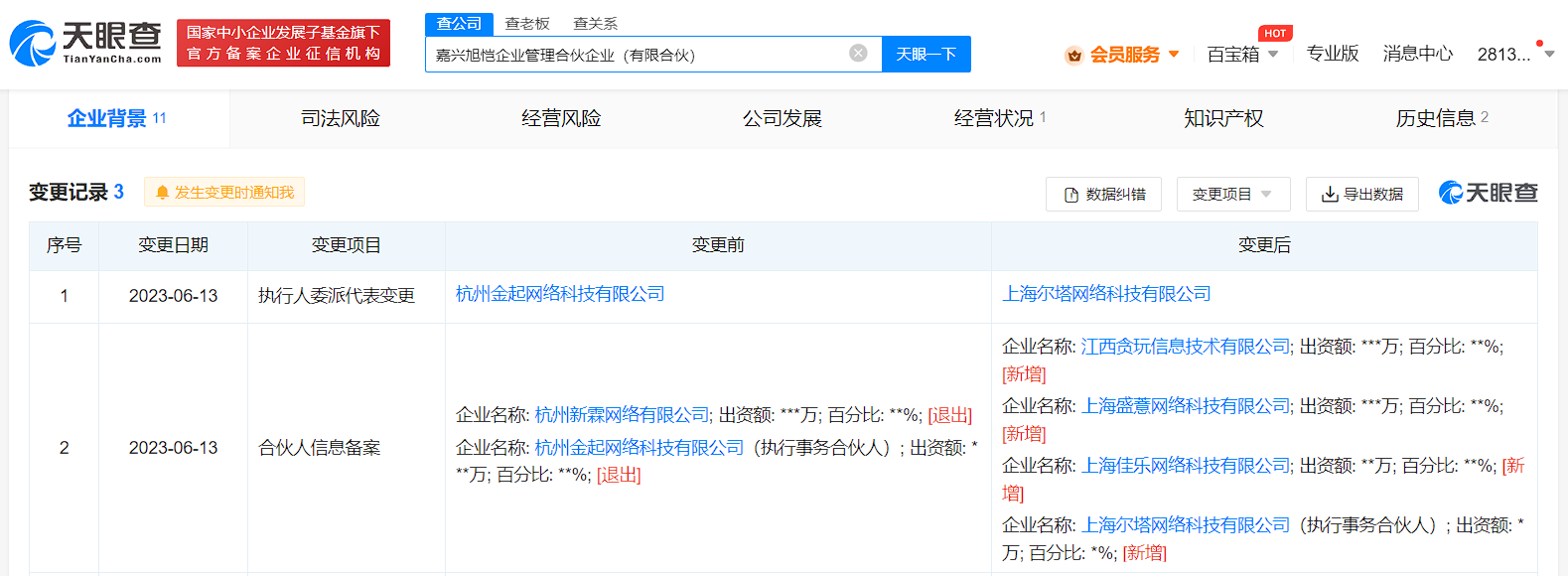Click the 天眼一下 search button
The height and width of the screenshot is (576, 1568).
pyautogui.click(x=927, y=55)
